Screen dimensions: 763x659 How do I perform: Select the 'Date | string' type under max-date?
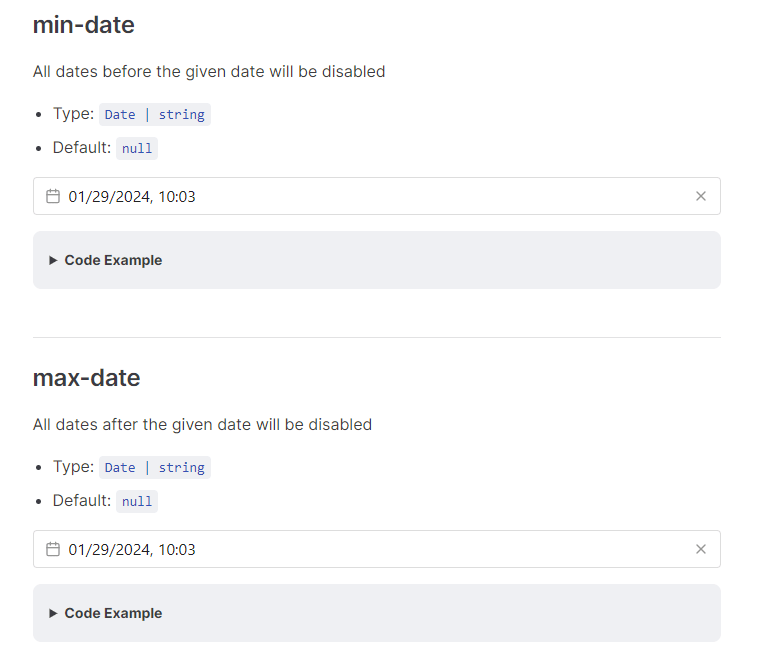[155, 467]
